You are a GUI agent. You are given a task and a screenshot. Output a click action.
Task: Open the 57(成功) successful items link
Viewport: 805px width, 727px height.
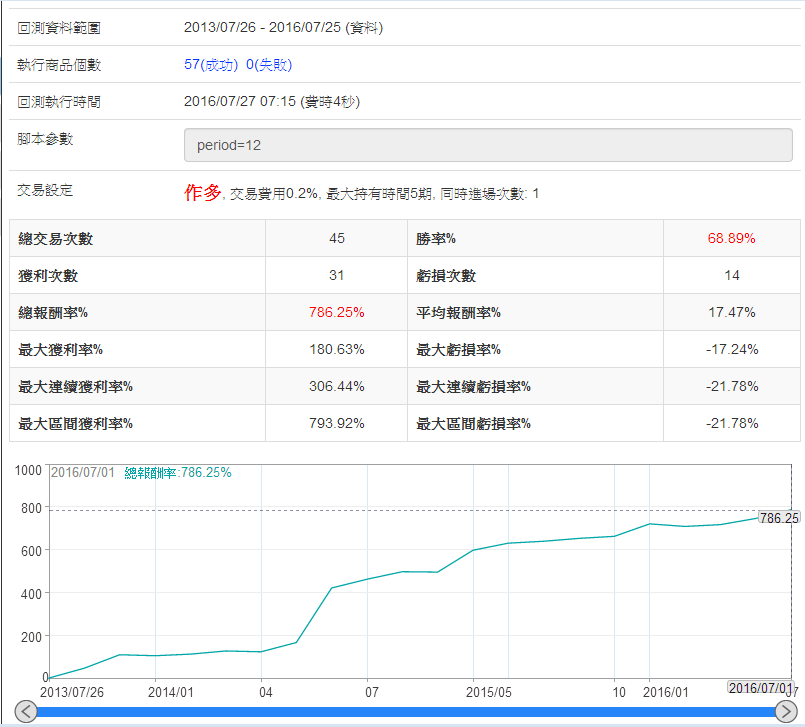tap(212, 65)
